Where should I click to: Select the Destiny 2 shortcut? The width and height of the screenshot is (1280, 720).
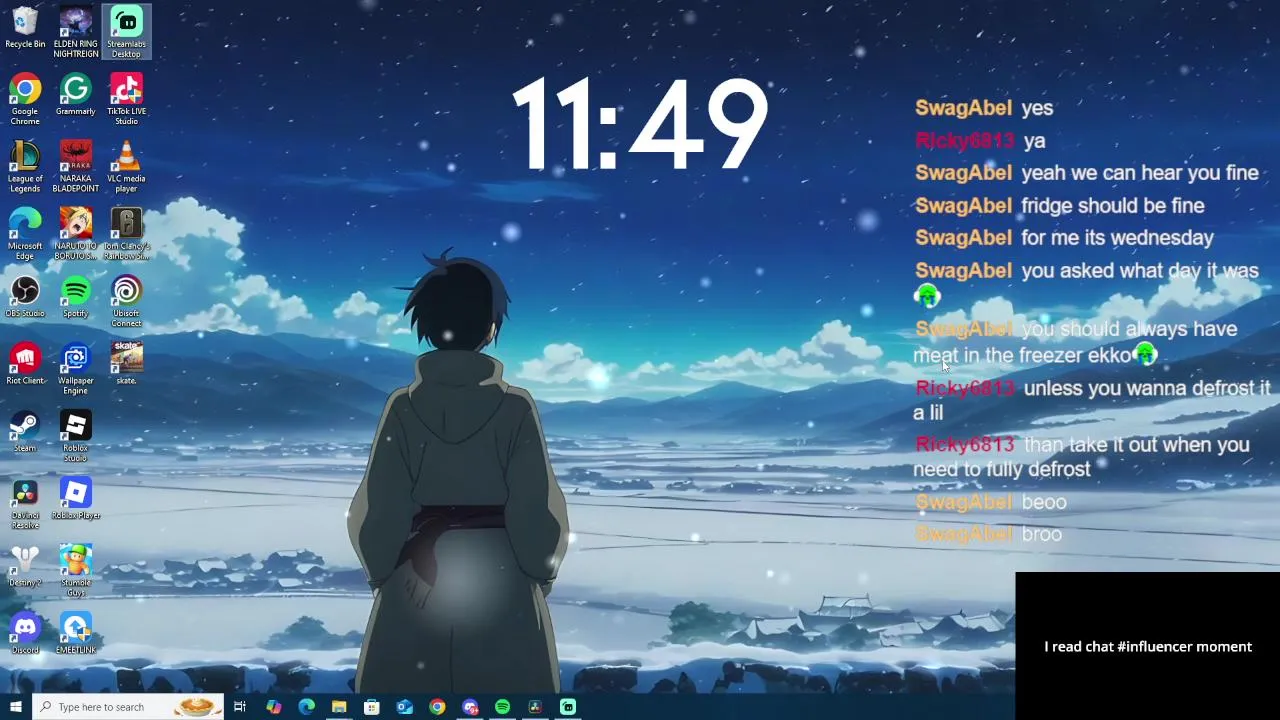point(25,566)
